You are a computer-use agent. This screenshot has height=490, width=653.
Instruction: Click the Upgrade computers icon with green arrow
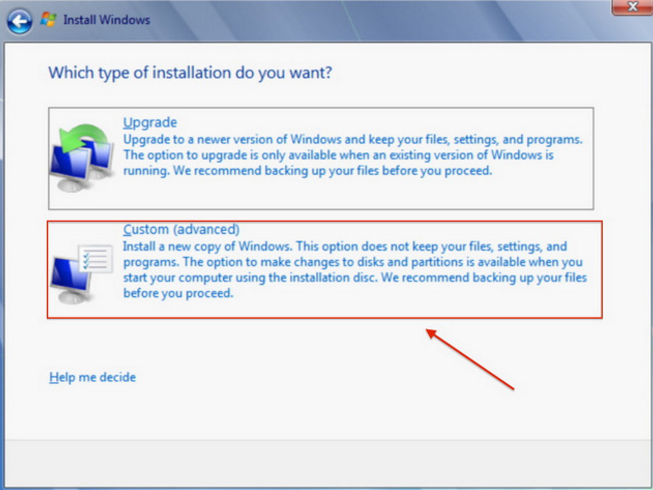[x=82, y=157]
